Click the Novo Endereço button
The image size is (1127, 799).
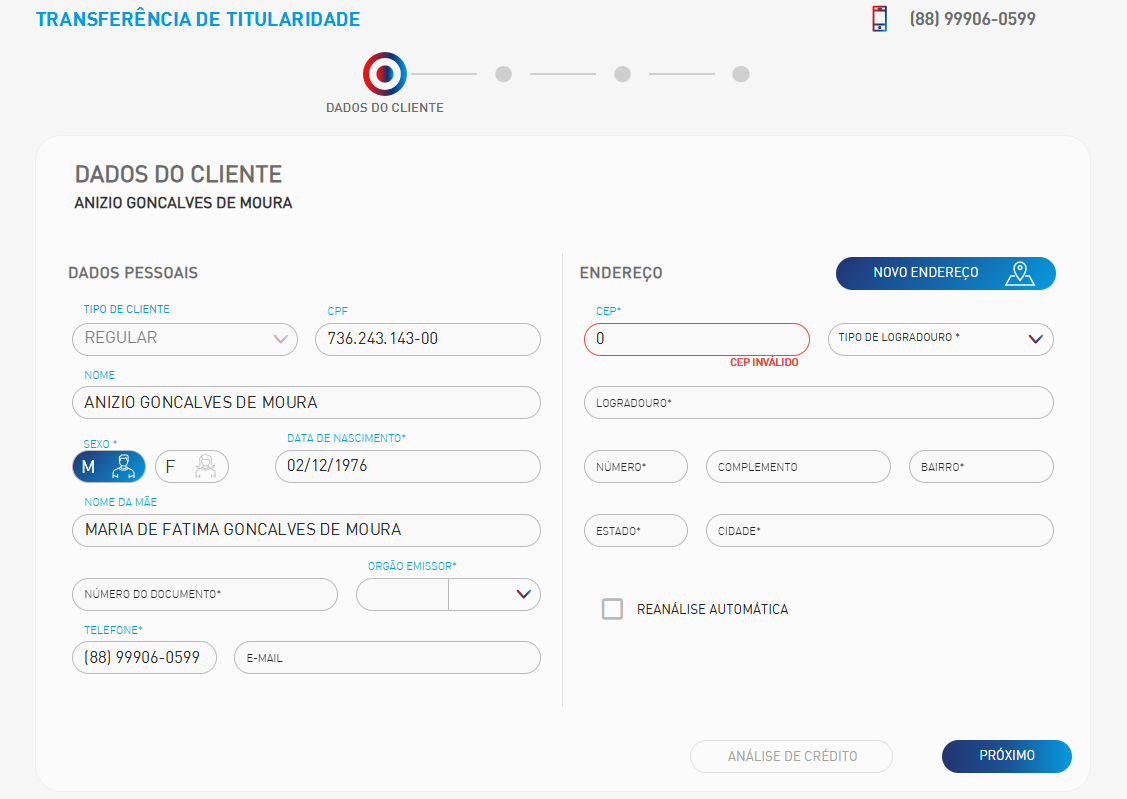pyautogui.click(x=946, y=274)
